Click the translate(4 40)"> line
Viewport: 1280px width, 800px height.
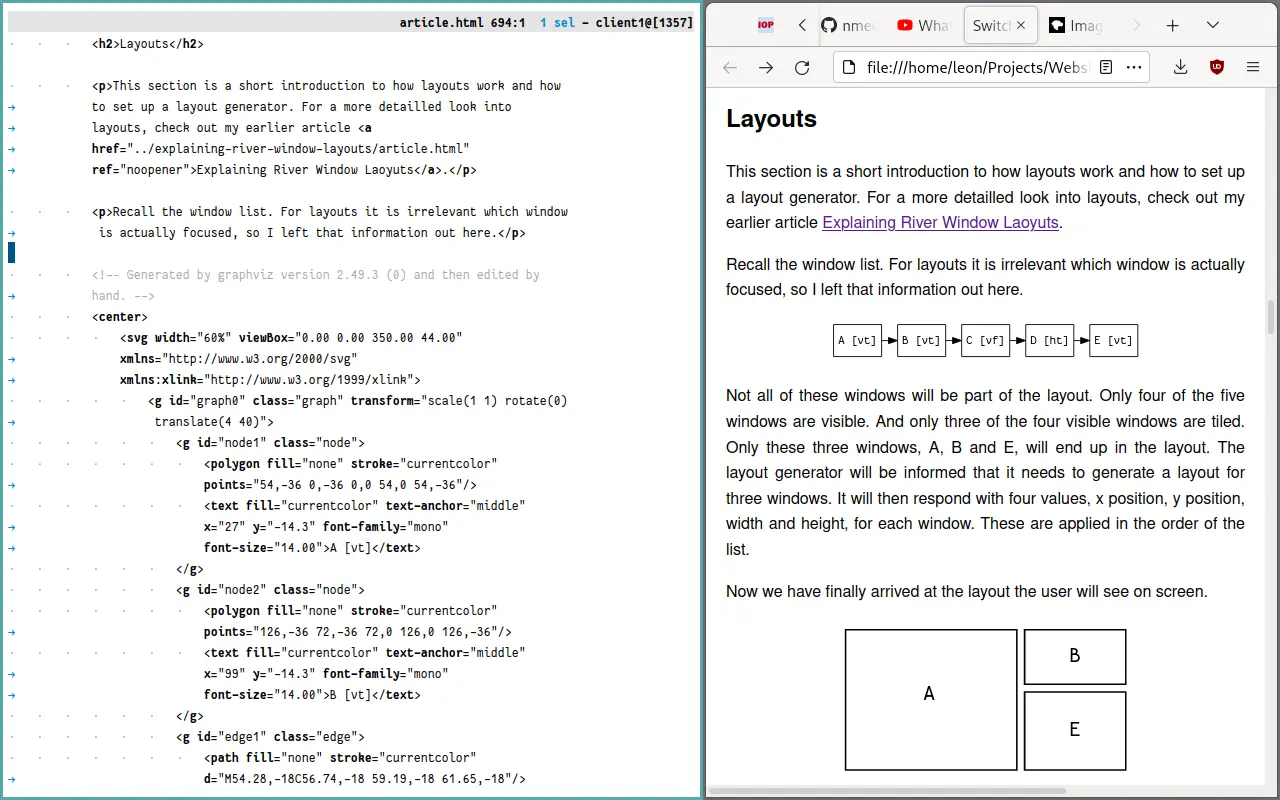point(214,422)
